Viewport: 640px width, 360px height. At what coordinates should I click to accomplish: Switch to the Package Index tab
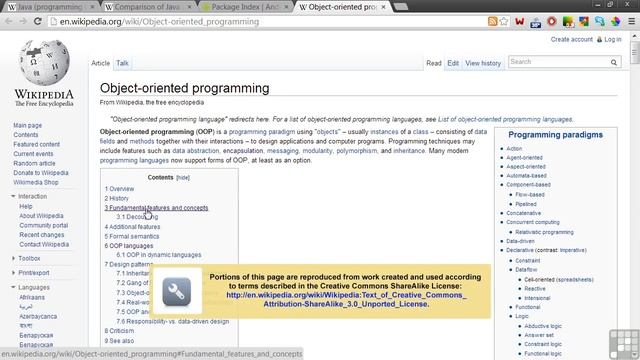[x=245, y=7]
